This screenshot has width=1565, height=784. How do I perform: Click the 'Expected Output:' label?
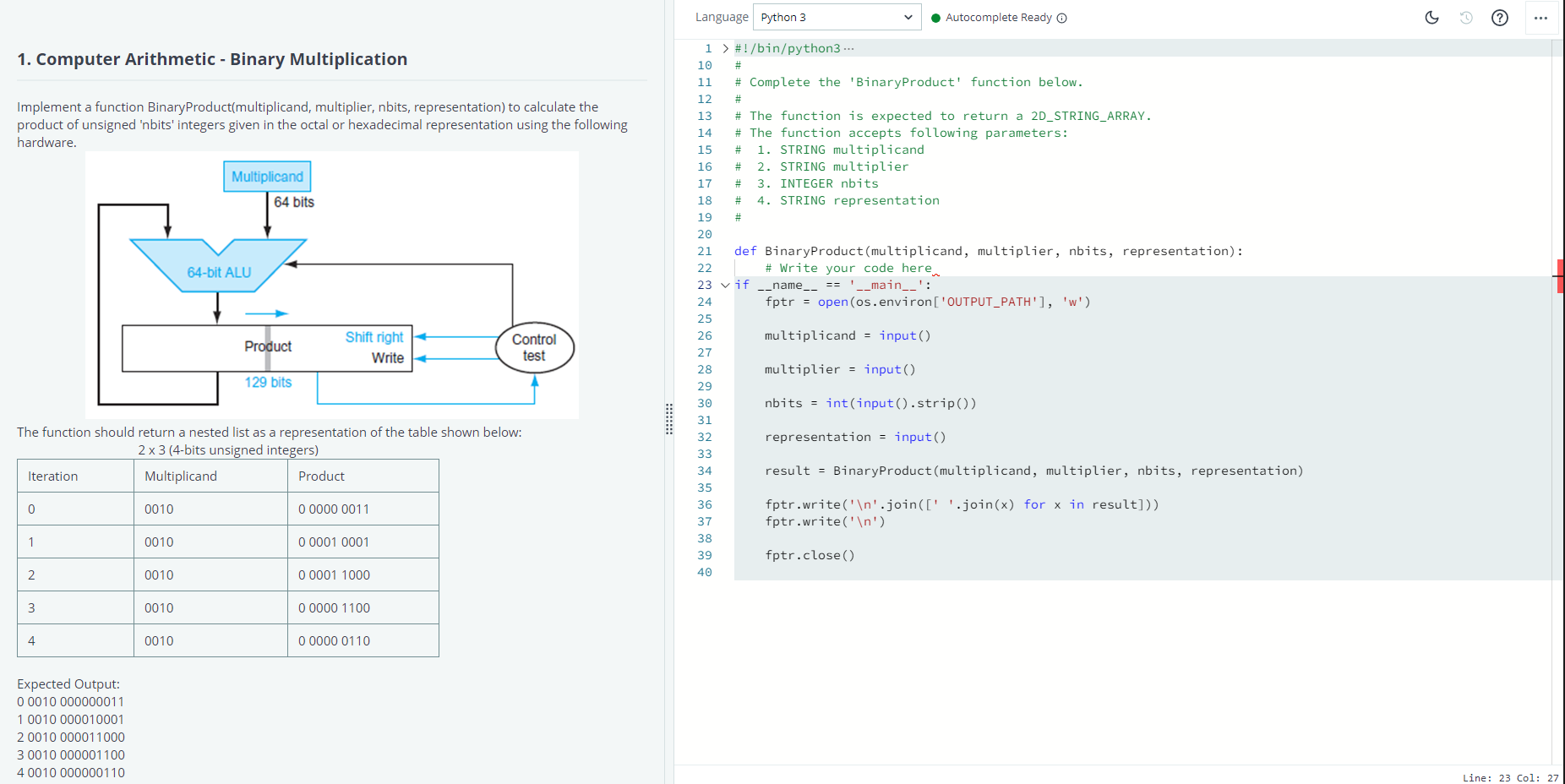click(x=68, y=684)
